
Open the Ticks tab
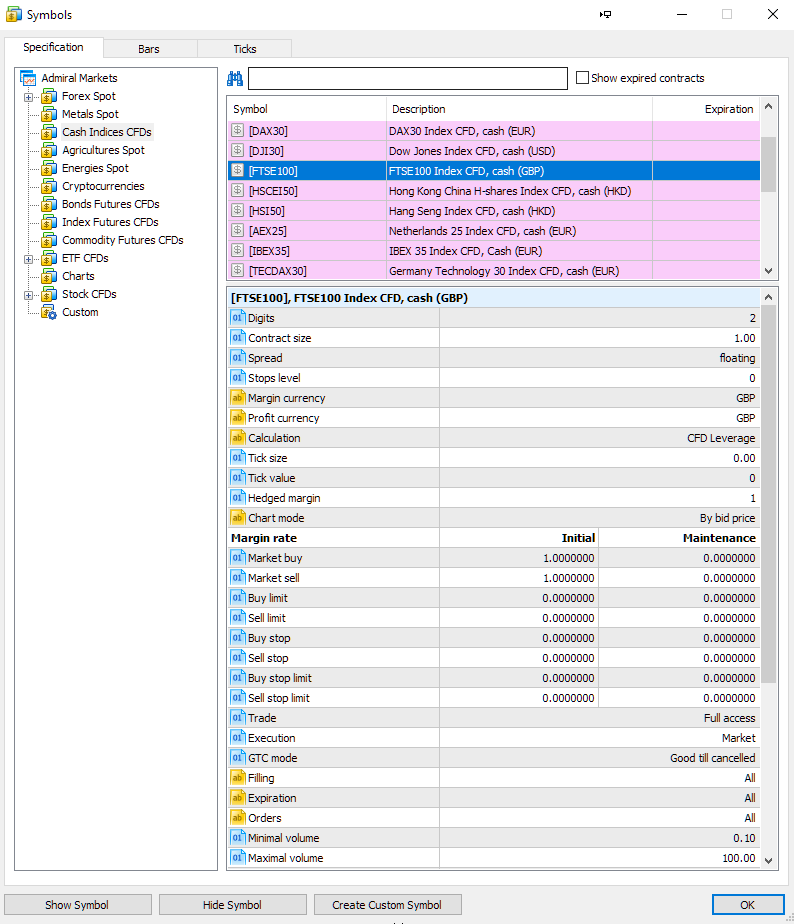244,49
